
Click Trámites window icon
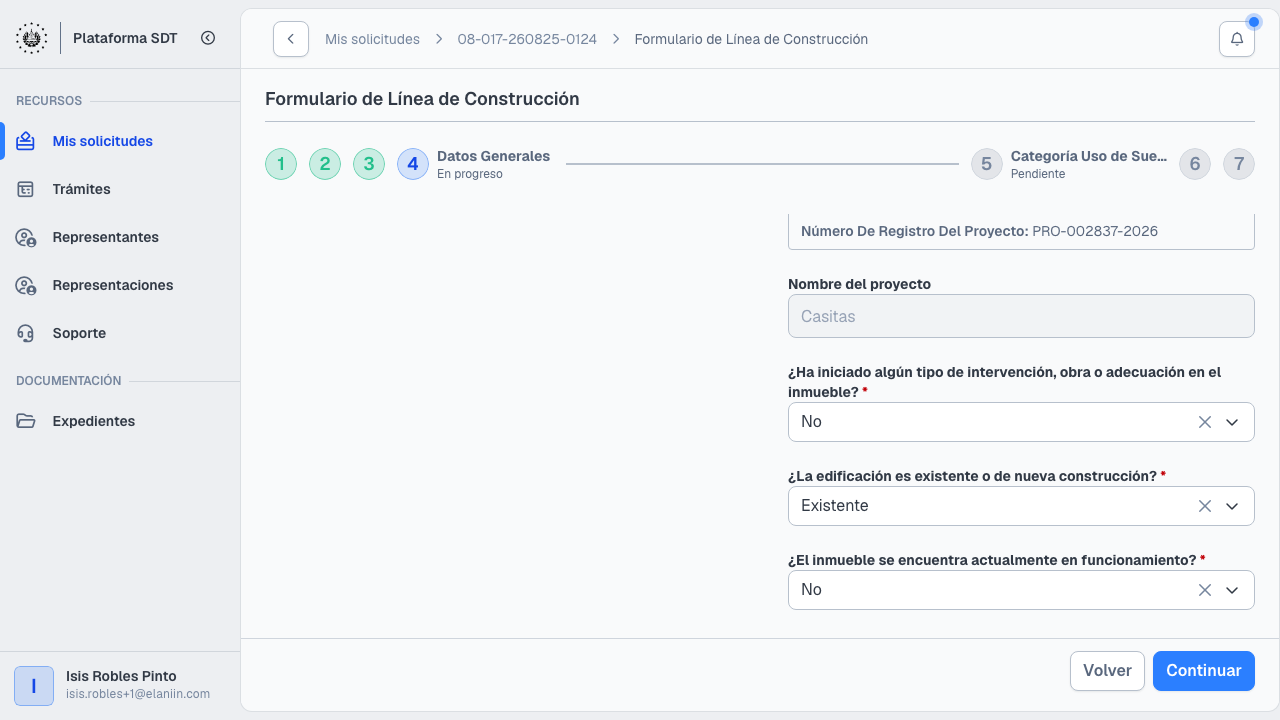pos(26,189)
